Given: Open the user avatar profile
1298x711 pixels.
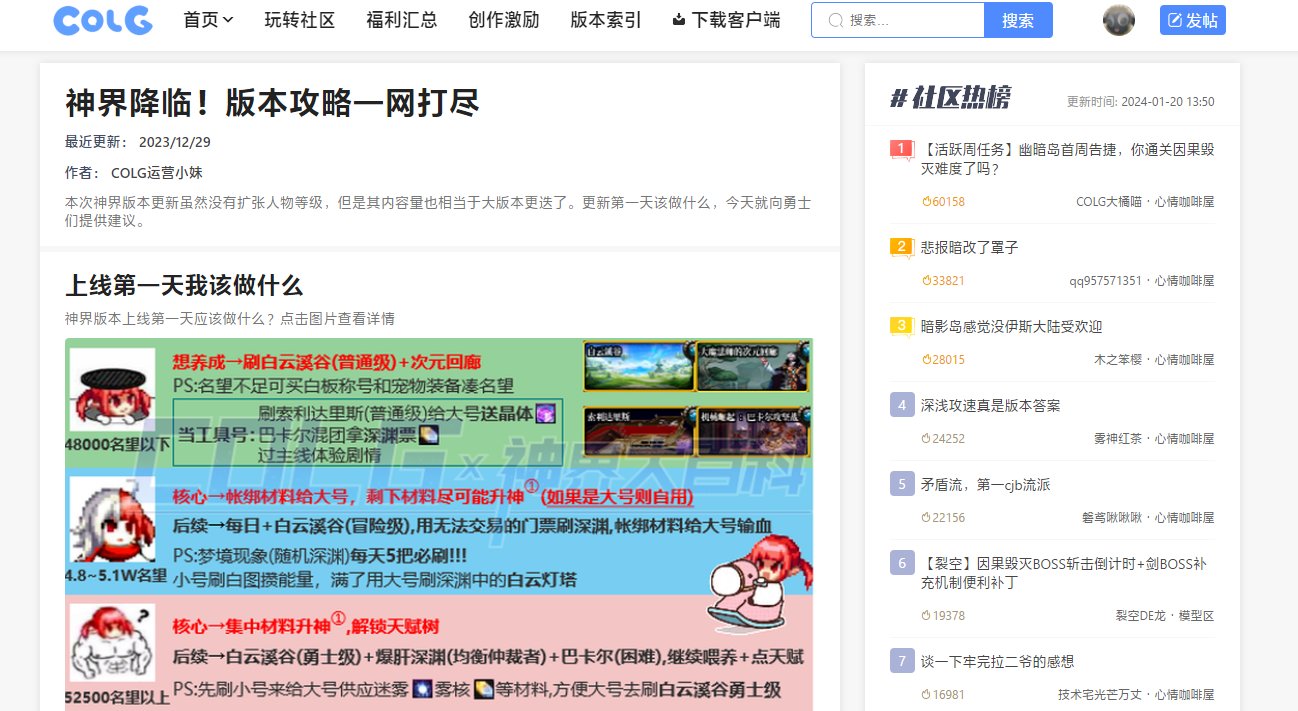Looking at the screenshot, I should (x=1118, y=20).
